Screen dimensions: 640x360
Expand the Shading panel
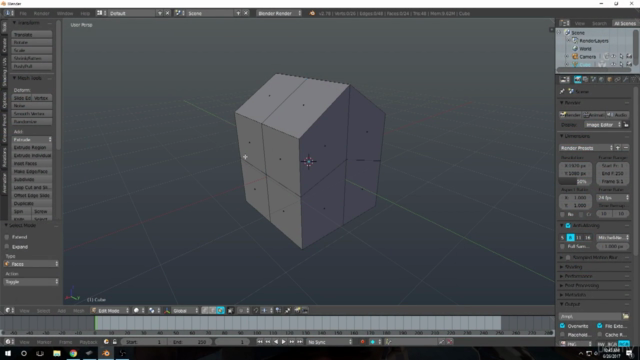point(573,267)
